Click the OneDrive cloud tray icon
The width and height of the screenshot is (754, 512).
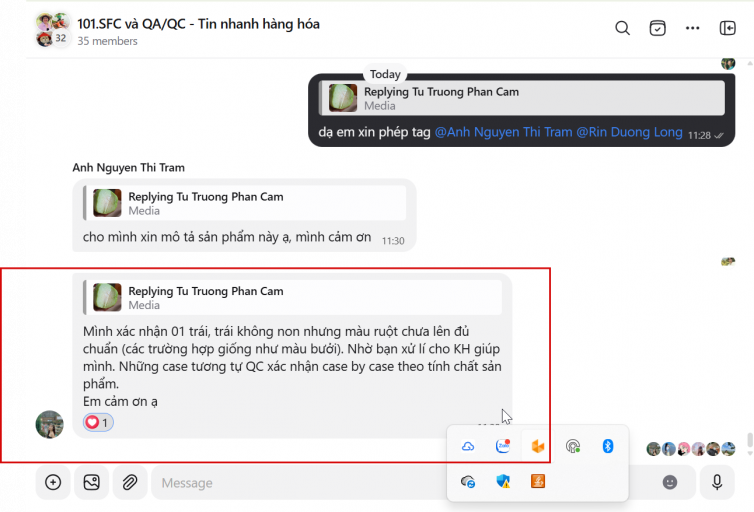[468, 447]
